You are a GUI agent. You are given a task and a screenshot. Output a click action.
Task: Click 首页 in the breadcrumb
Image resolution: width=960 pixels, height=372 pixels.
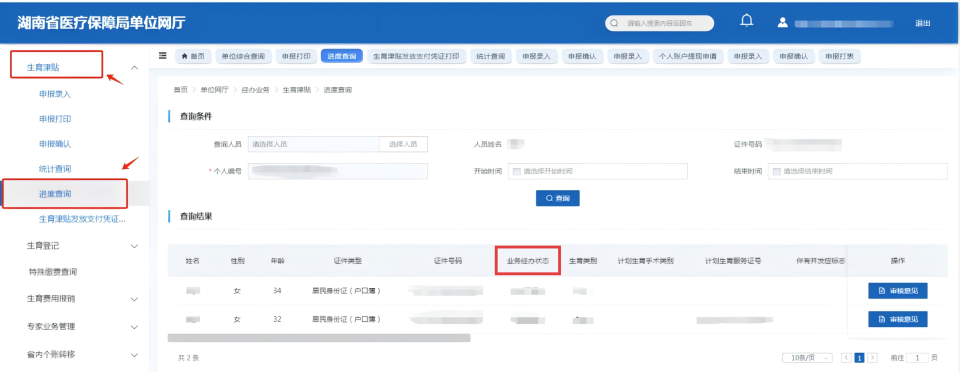tap(181, 90)
